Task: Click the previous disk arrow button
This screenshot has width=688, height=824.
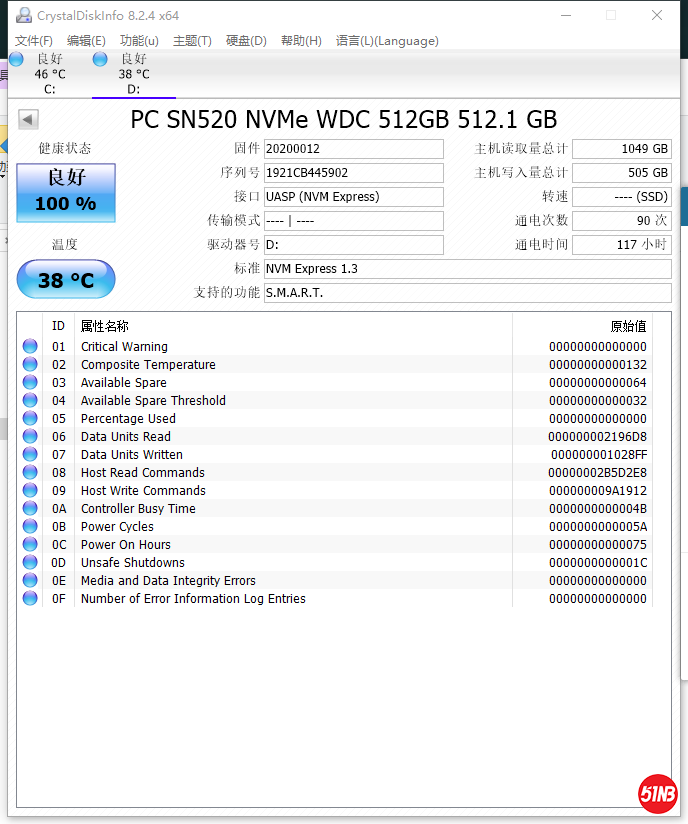Action: 28,120
